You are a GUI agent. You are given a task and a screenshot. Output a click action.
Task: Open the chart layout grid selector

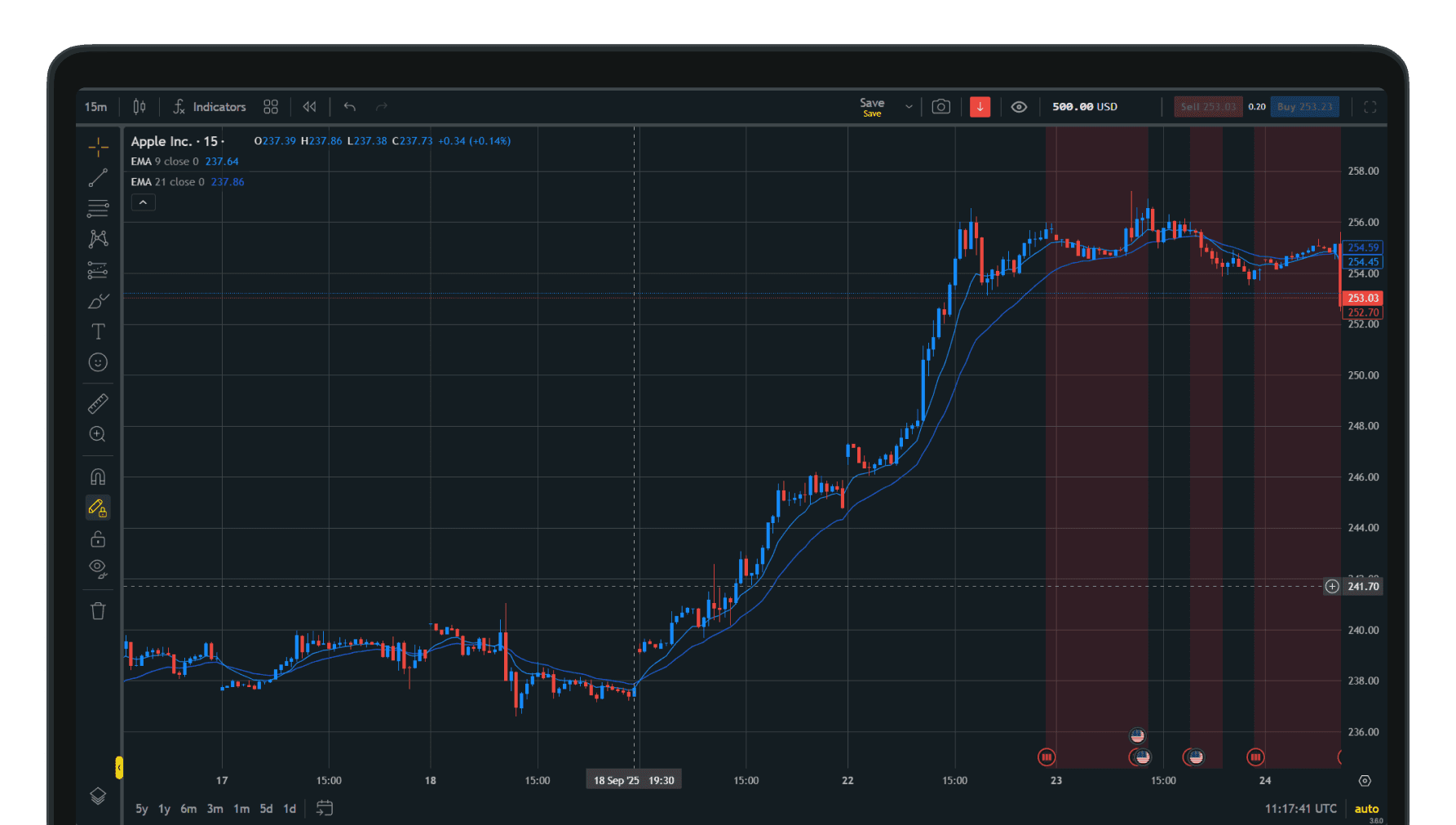[270, 106]
